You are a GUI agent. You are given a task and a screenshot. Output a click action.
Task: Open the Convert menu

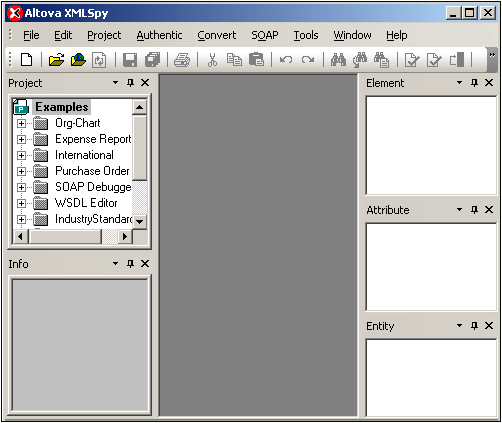[x=216, y=35]
